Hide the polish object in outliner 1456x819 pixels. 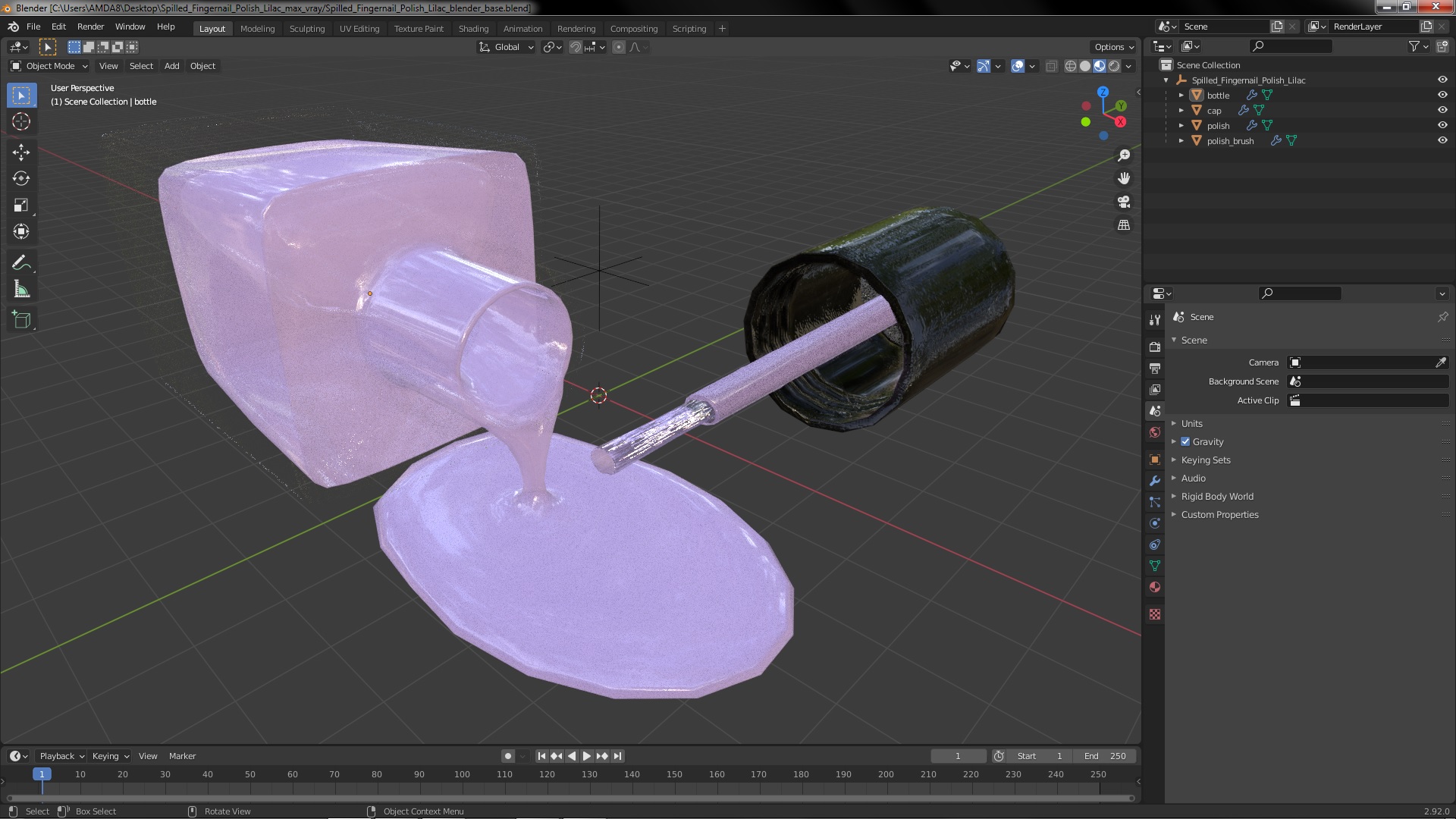[x=1442, y=125]
